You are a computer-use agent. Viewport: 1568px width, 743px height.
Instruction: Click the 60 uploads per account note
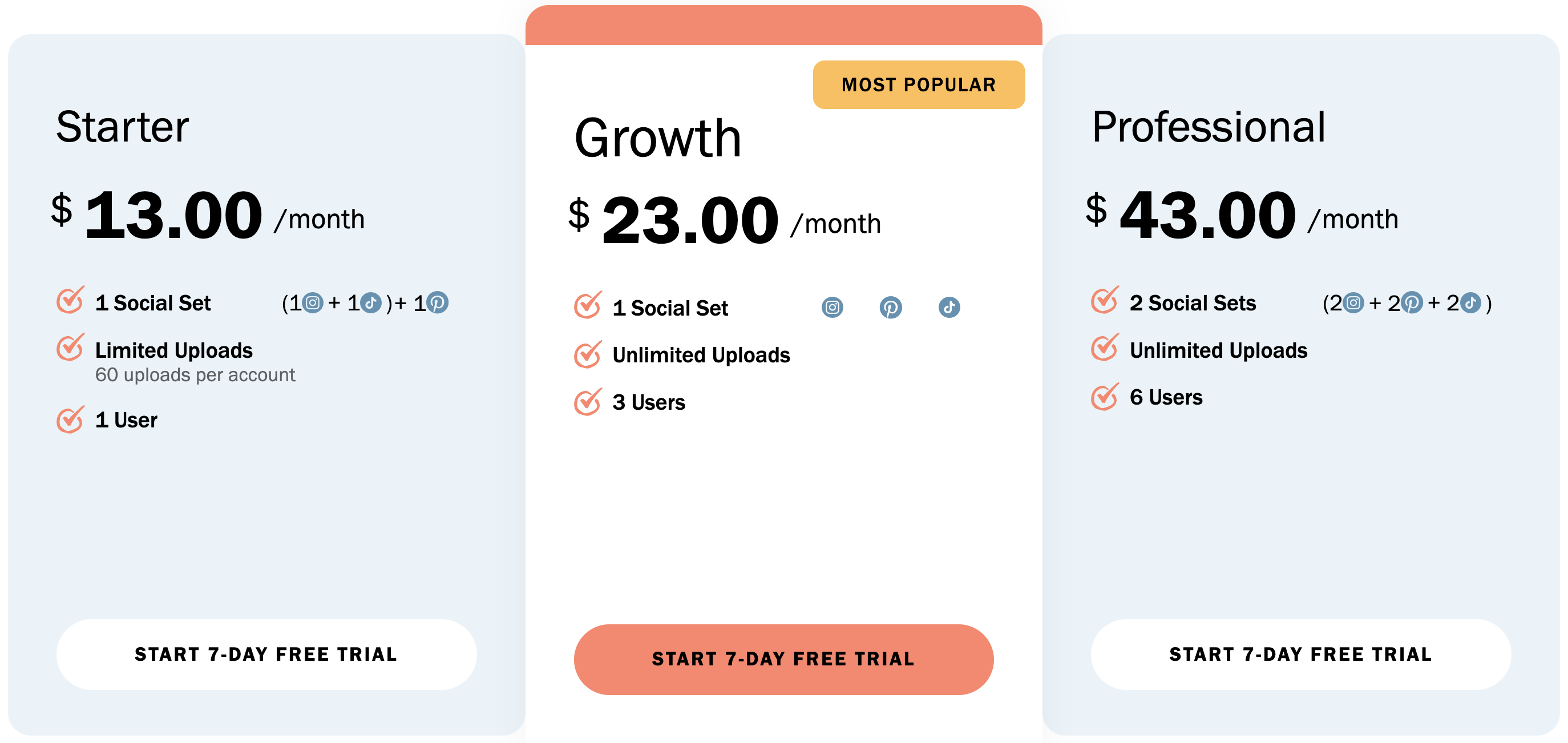coord(195,375)
